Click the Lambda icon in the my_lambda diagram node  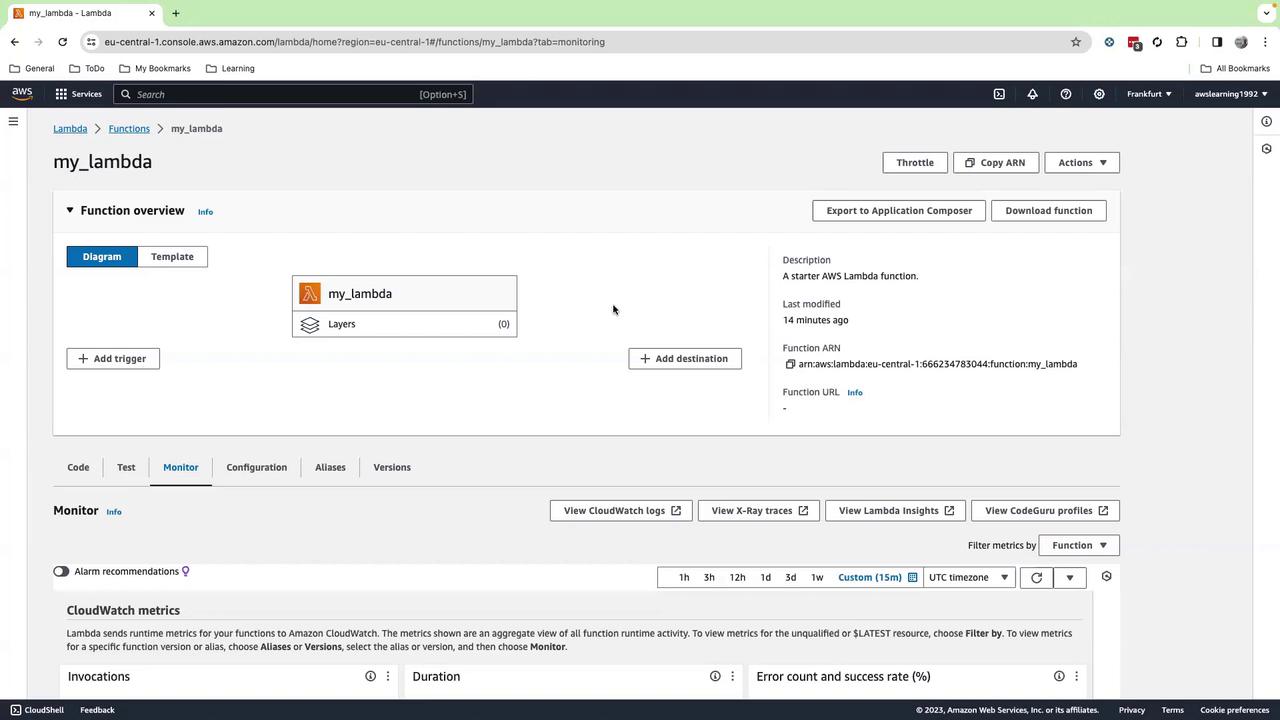point(310,294)
